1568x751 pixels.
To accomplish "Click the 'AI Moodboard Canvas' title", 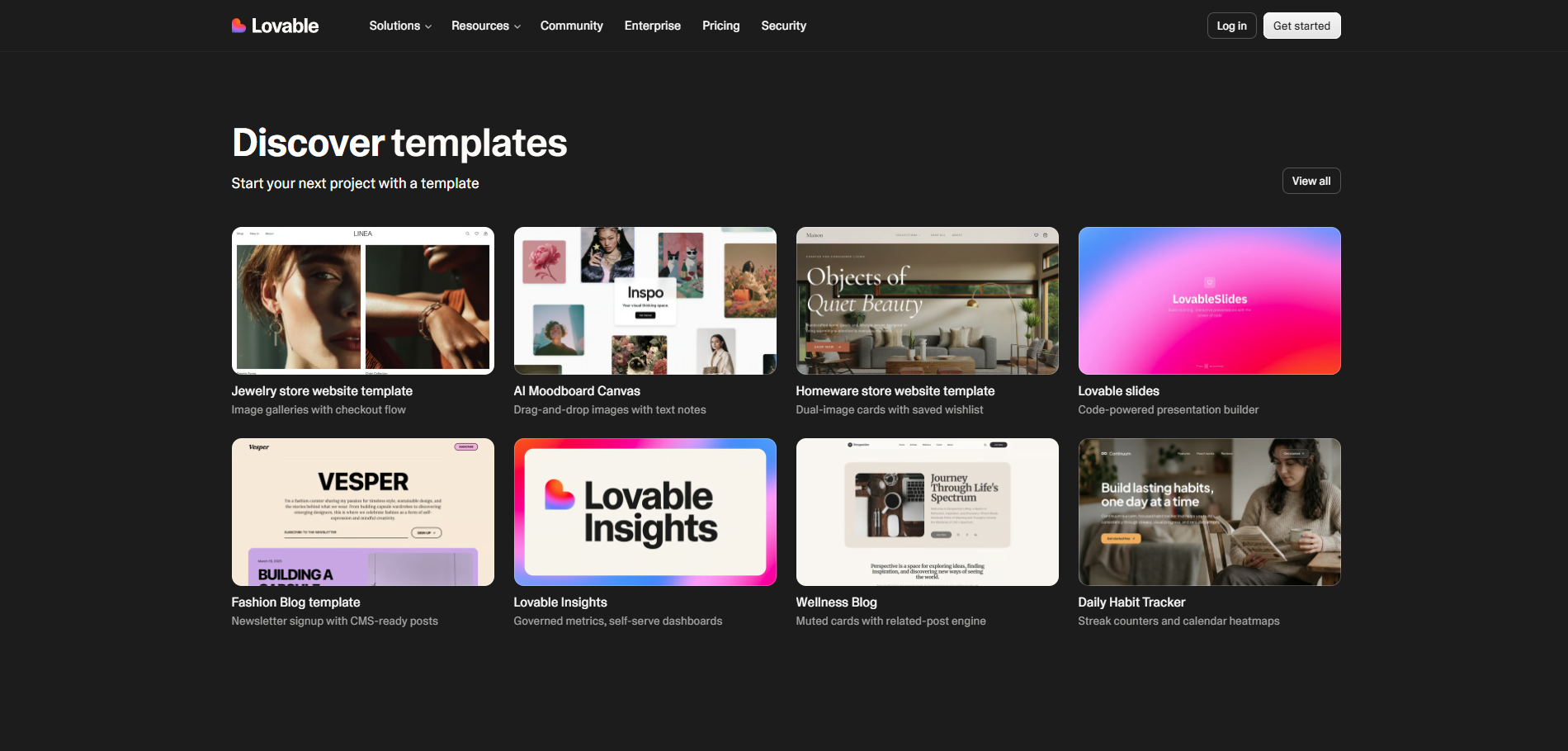I will (x=577, y=391).
